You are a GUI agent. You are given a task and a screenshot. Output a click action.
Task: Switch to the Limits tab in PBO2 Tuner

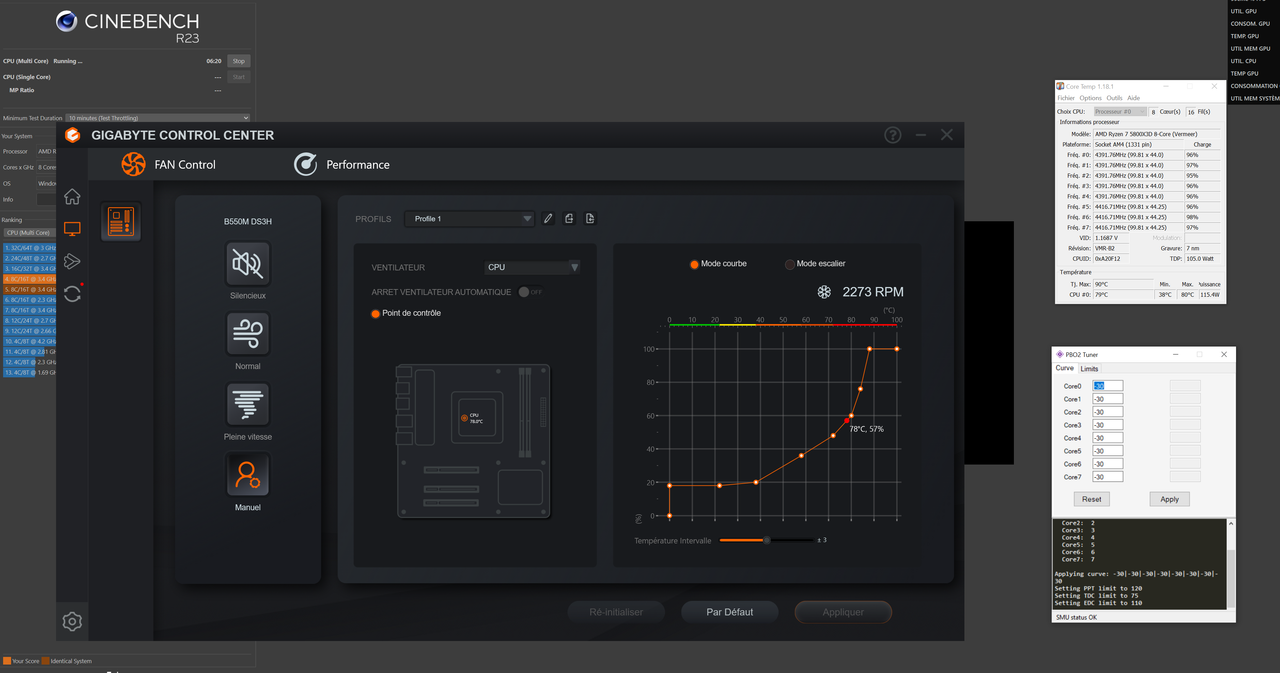point(1089,369)
